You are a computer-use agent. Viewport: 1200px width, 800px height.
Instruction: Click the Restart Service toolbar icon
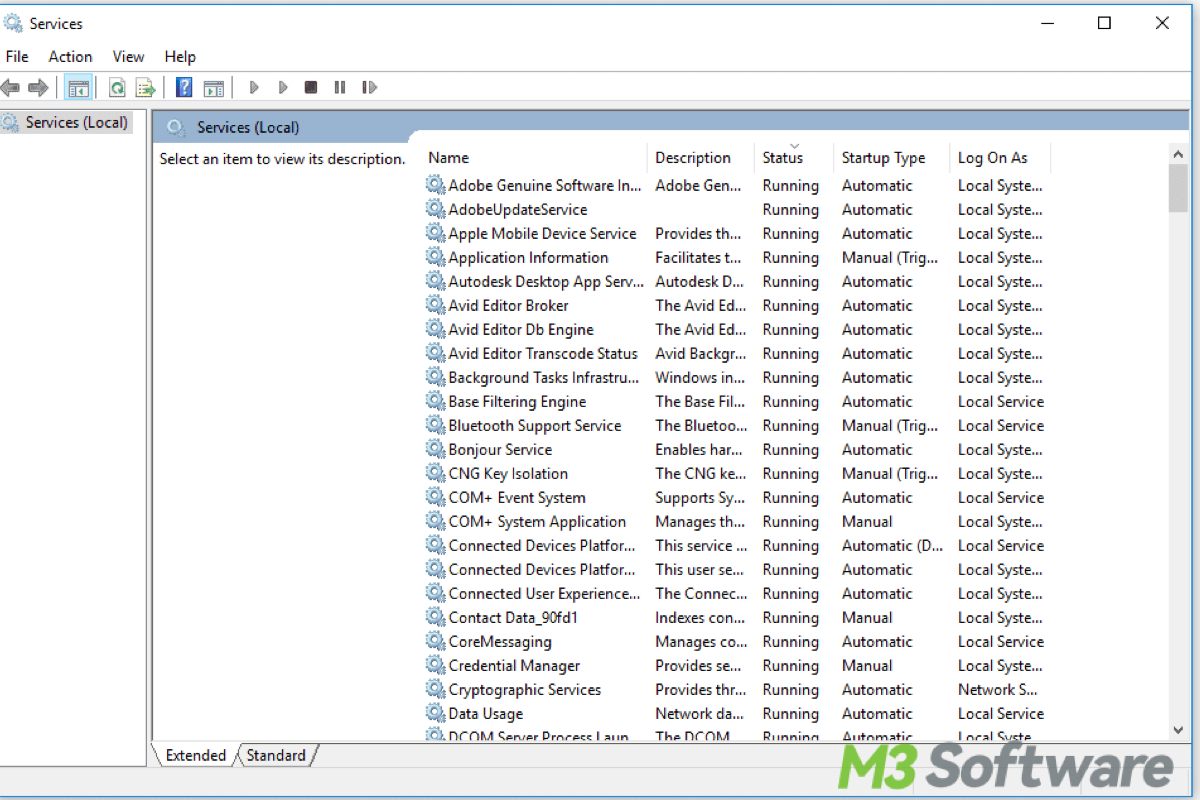(370, 88)
